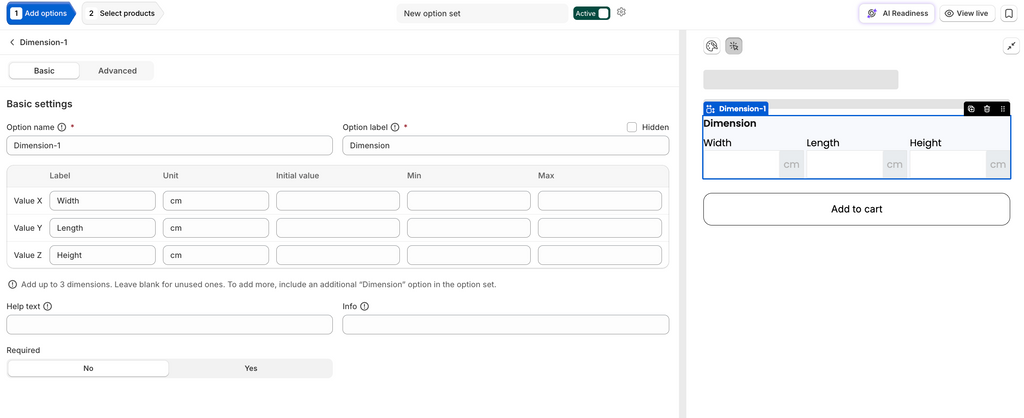The image size is (1024, 418).
Task: Show the Help text info icon
Action: coord(48,306)
